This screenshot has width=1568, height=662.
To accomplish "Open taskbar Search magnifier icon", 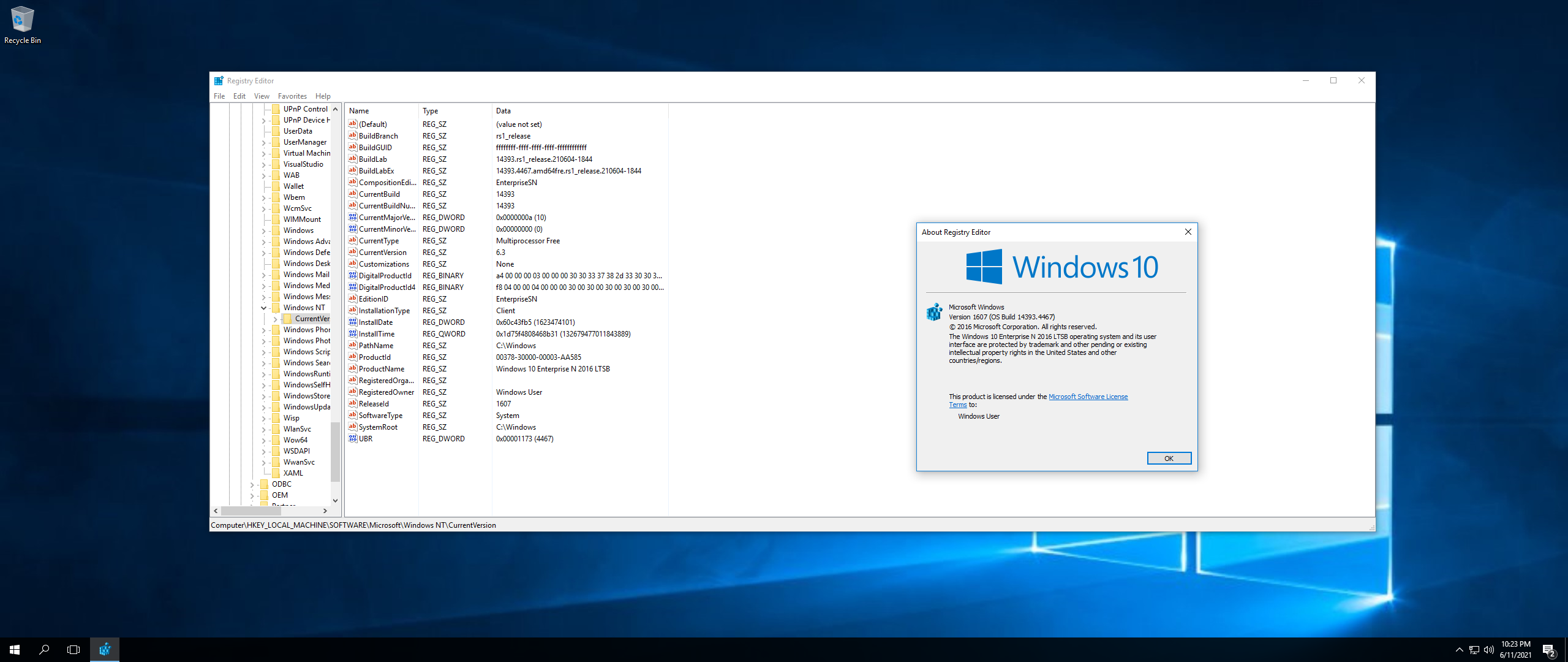I will point(44,649).
